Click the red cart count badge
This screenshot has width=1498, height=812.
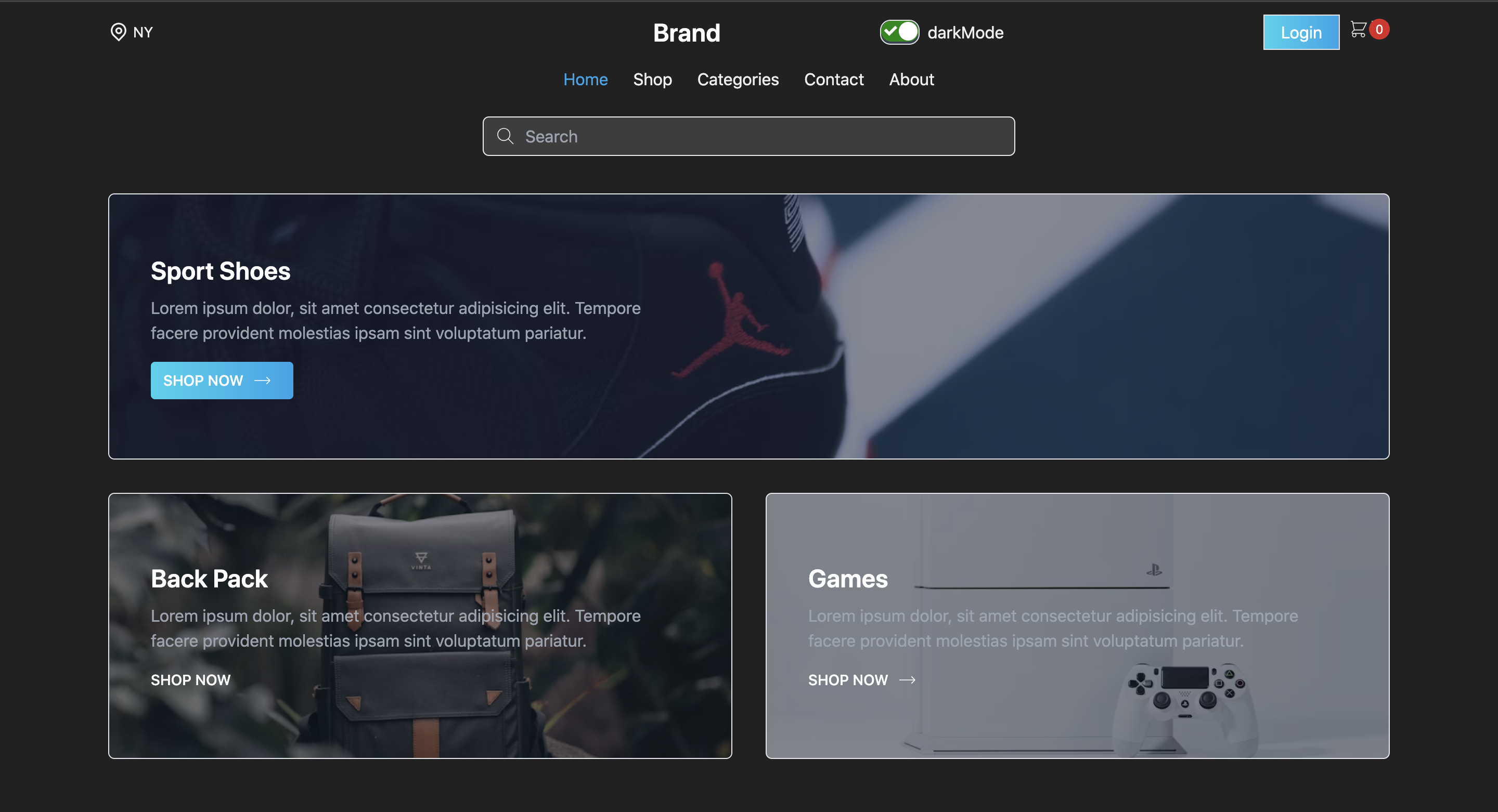click(x=1379, y=29)
